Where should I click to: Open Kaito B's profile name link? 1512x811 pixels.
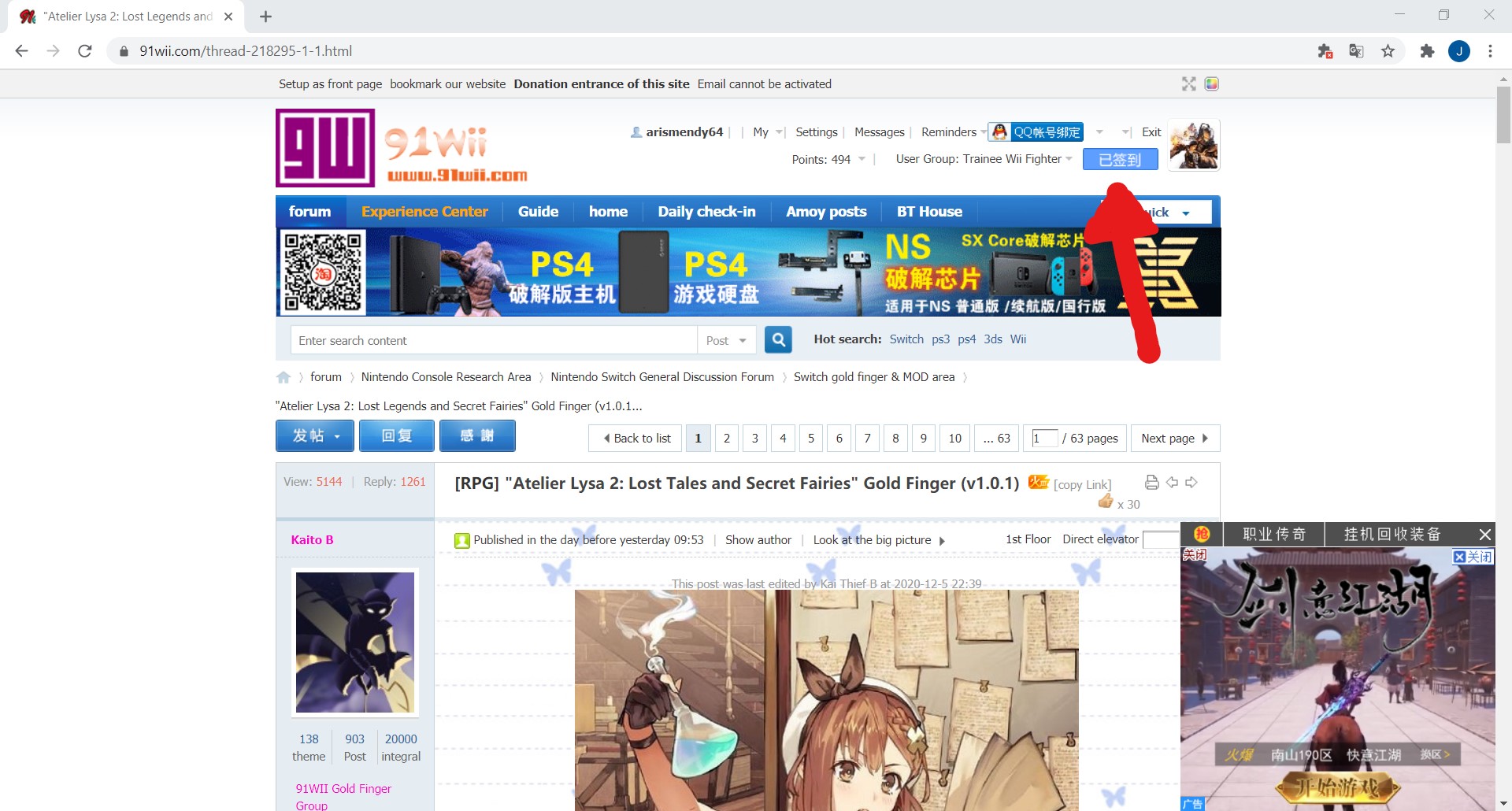(312, 540)
